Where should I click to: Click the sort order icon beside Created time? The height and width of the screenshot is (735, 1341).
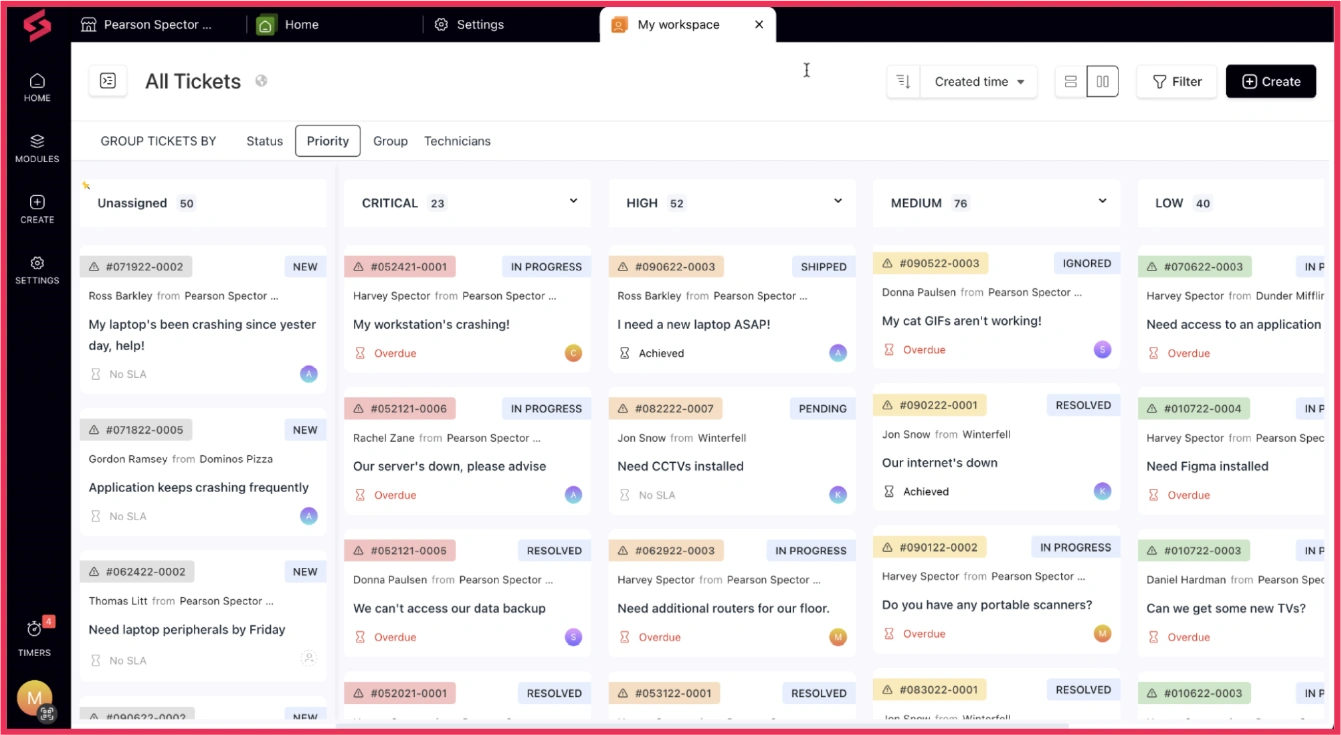click(904, 81)
